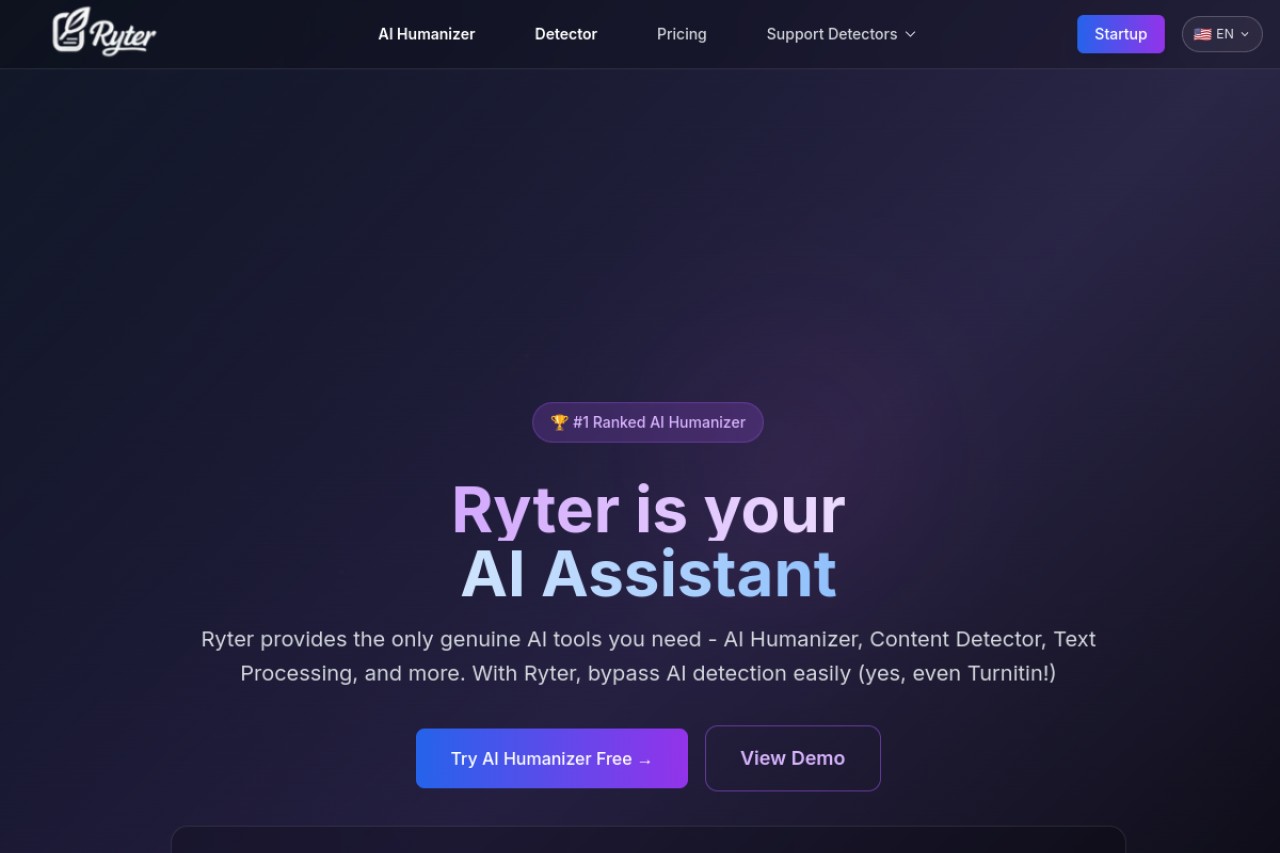The image size is (1280, 853).
Task: Open the AI Humanizer nav item
Action: (426, 34)
